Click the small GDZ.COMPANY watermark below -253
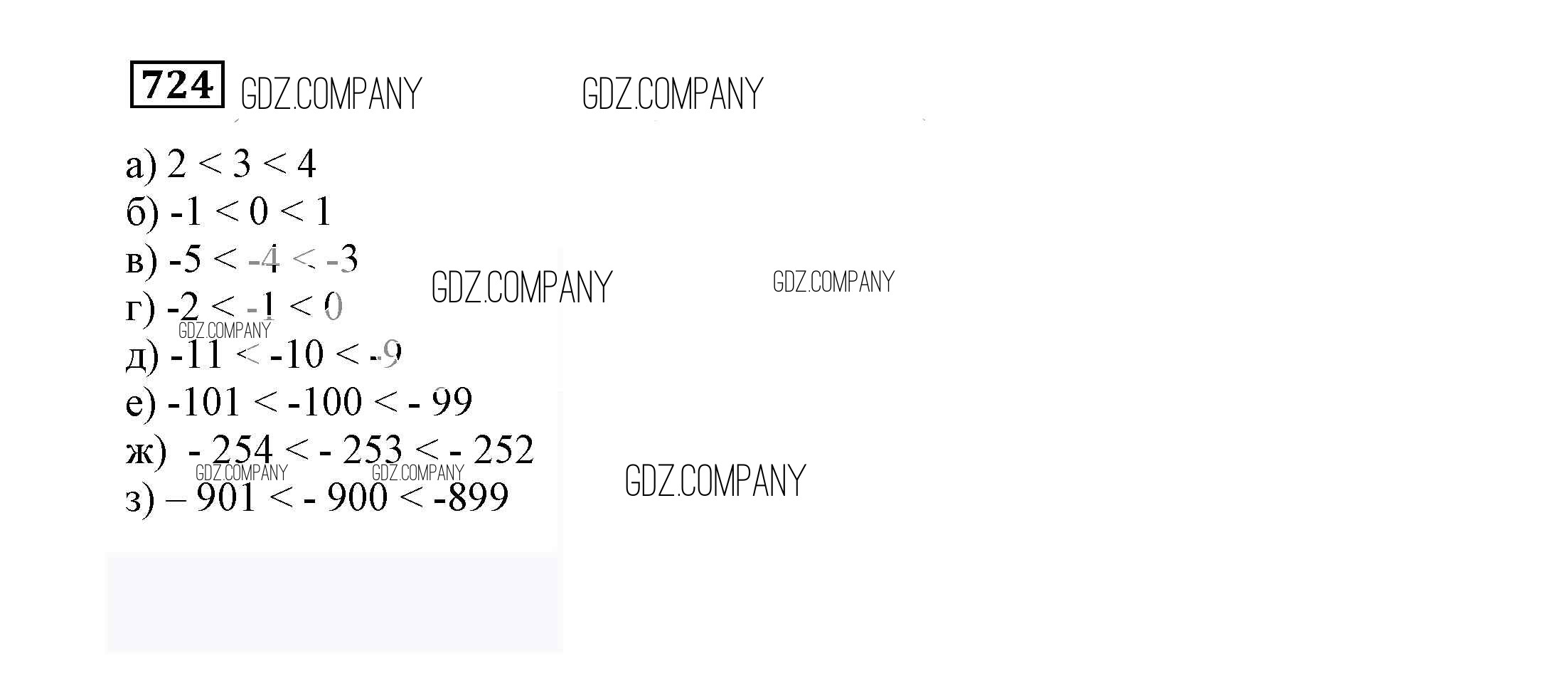The height and width of the screenshot is (678, 1568). point(417,473)
